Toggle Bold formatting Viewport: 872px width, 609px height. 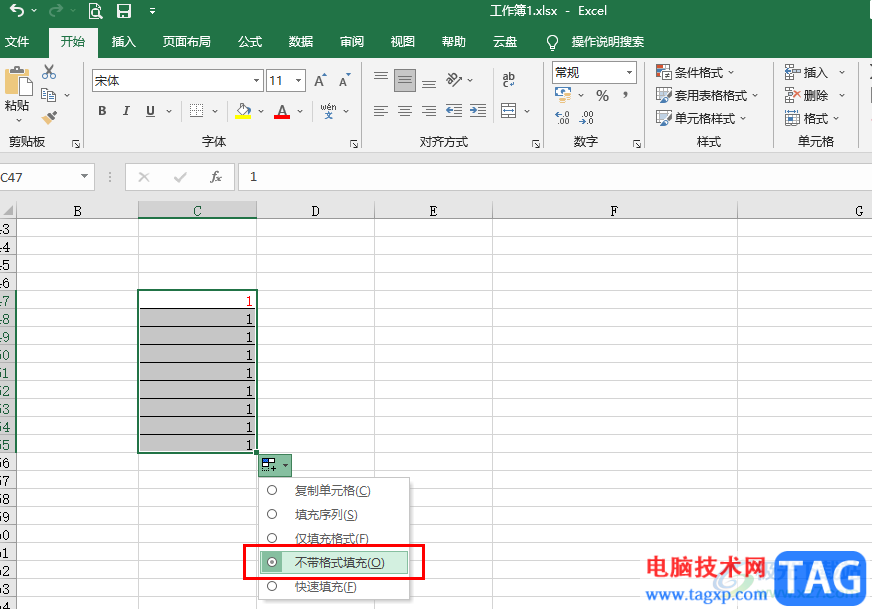click(x=102, y=111)
